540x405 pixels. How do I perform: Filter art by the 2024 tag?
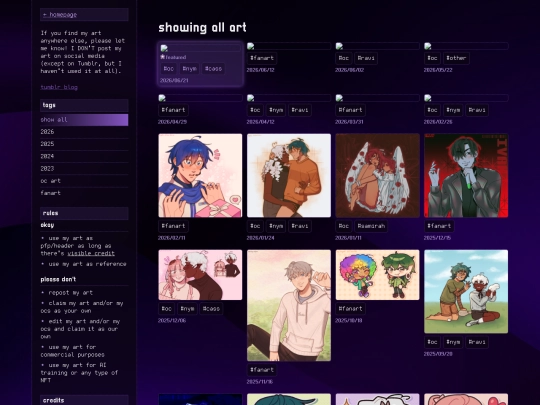84,156
